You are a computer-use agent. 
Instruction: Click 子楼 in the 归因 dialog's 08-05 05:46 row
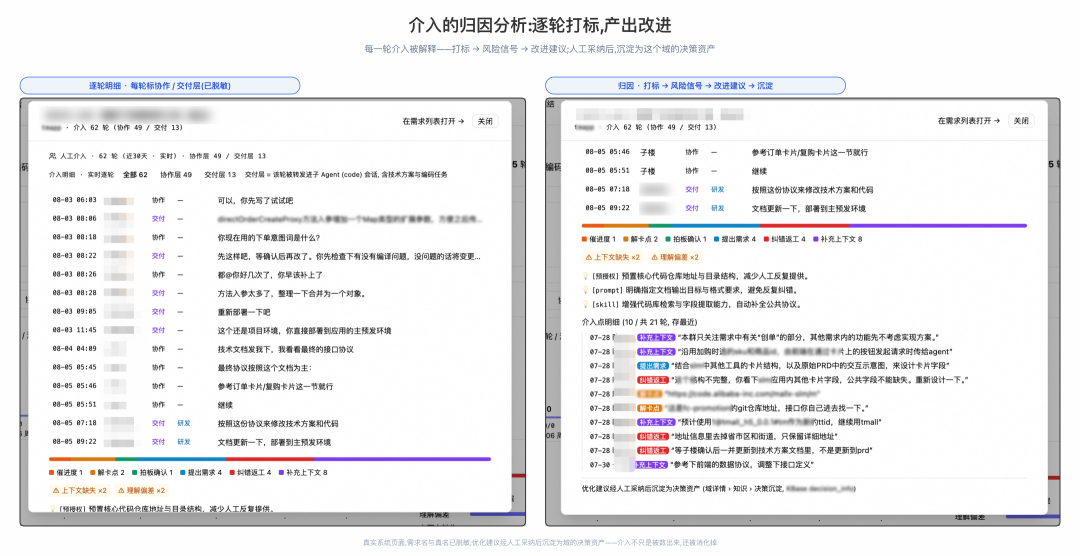[648, 152]
